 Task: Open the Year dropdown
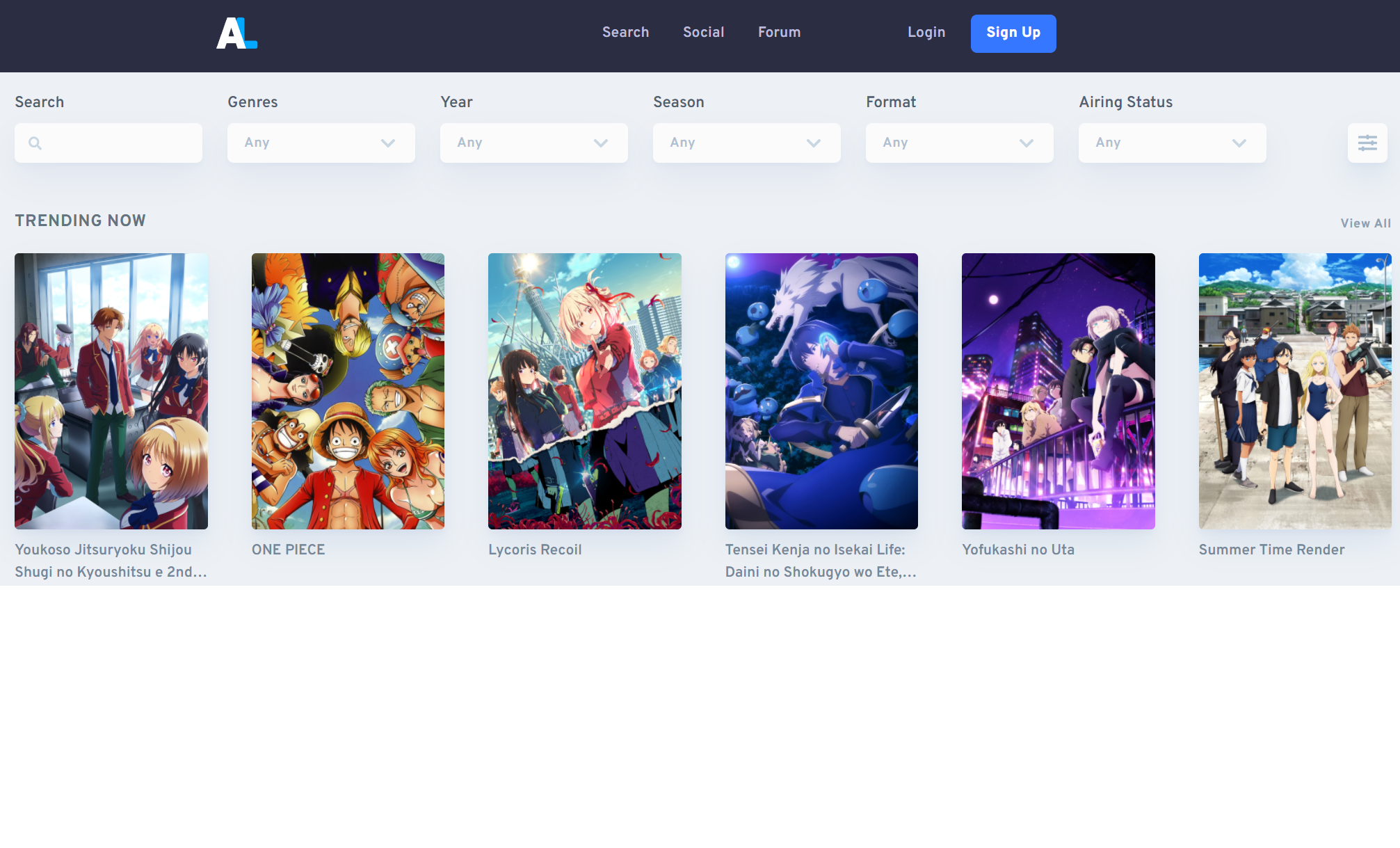tap(534, 143)
